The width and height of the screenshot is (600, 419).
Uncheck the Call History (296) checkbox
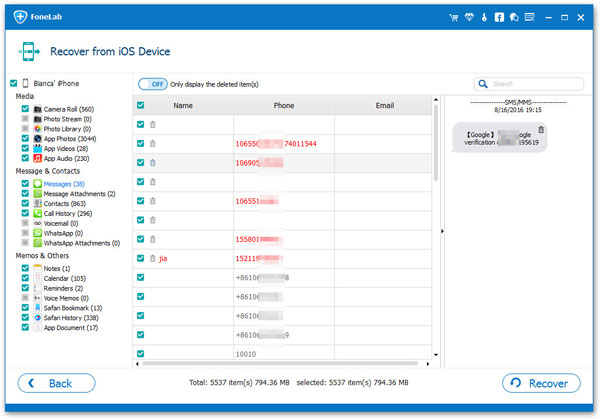tap(25, 213)
